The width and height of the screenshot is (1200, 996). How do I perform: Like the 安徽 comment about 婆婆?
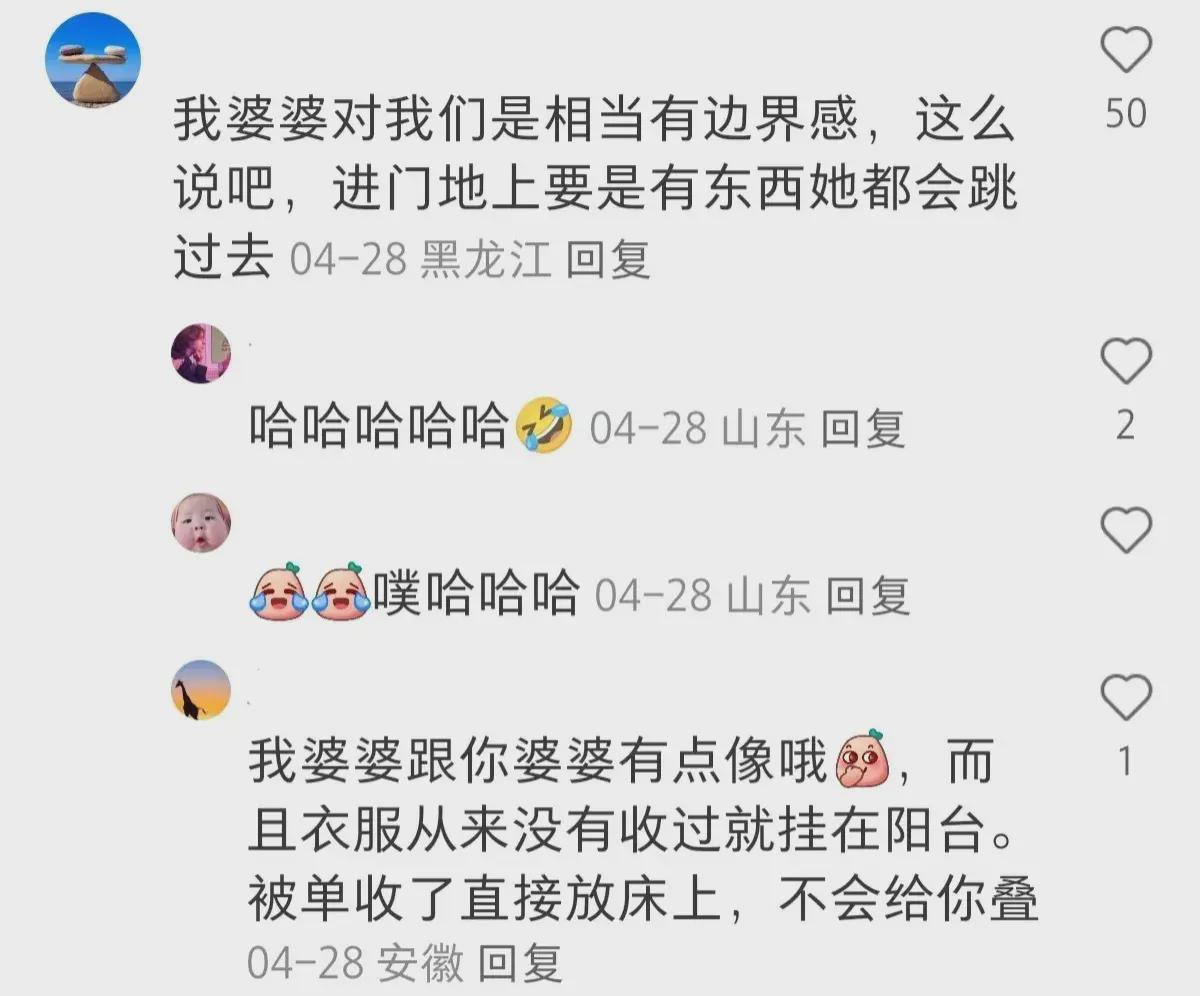click(x=1126, y=696)
